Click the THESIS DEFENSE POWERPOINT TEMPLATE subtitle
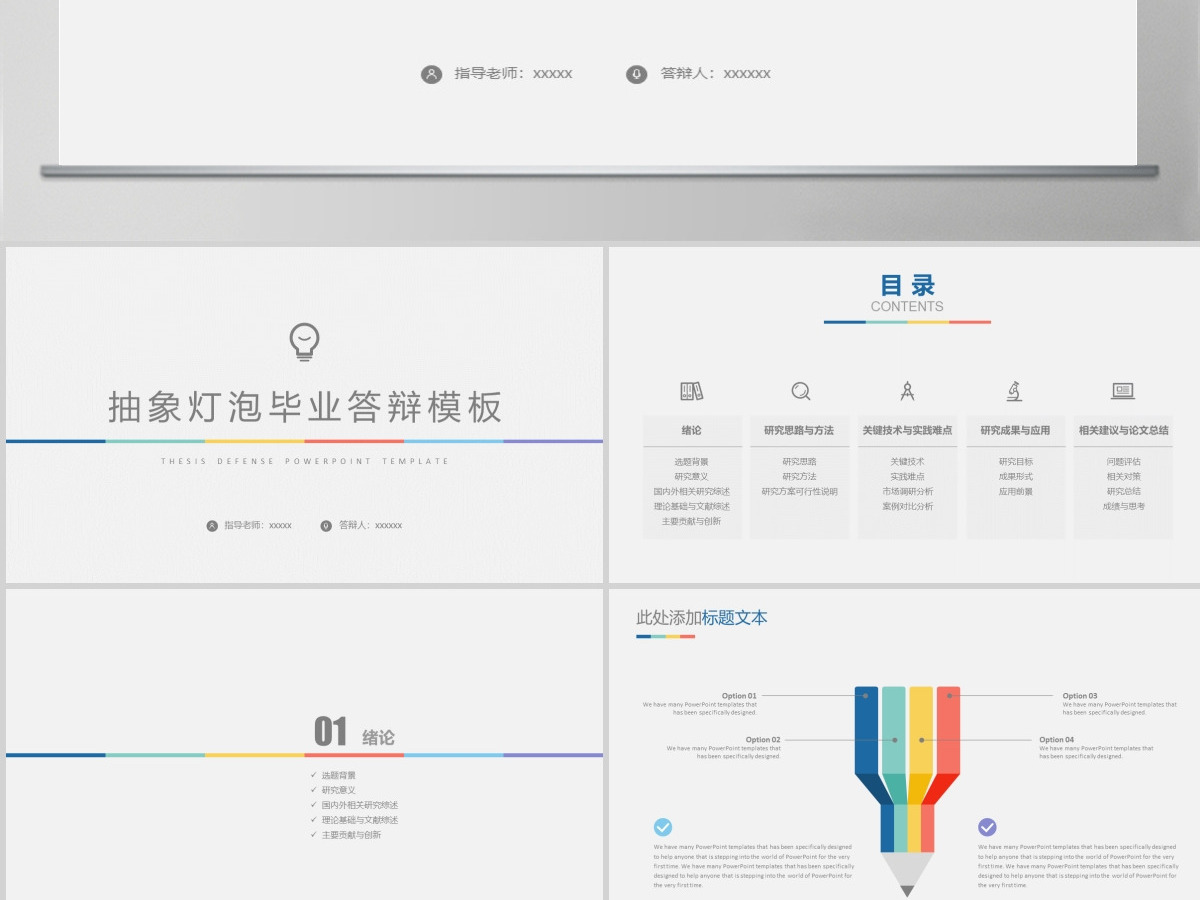Viewport: 1200px width, 900px height. coord(305,462)
